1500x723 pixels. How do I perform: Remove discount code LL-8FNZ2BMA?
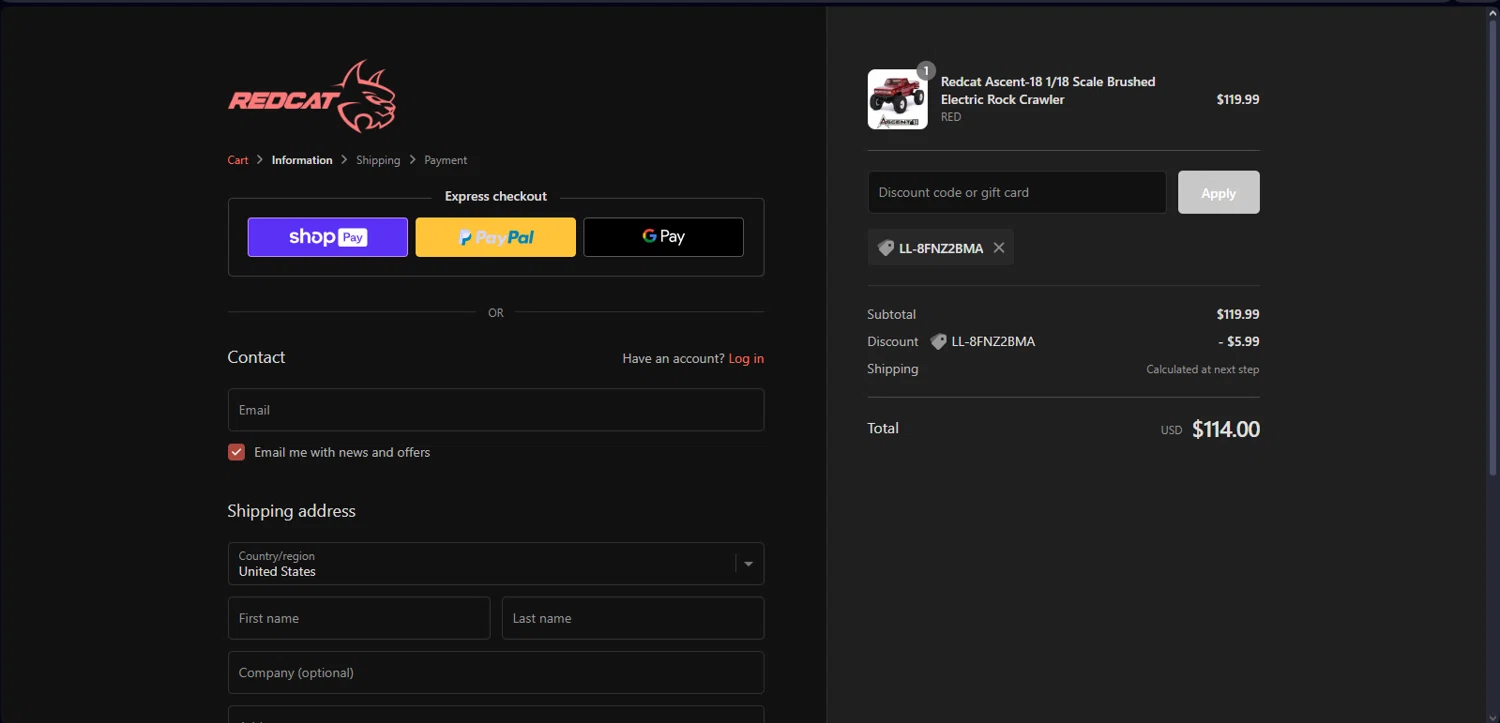pos(999,248)
